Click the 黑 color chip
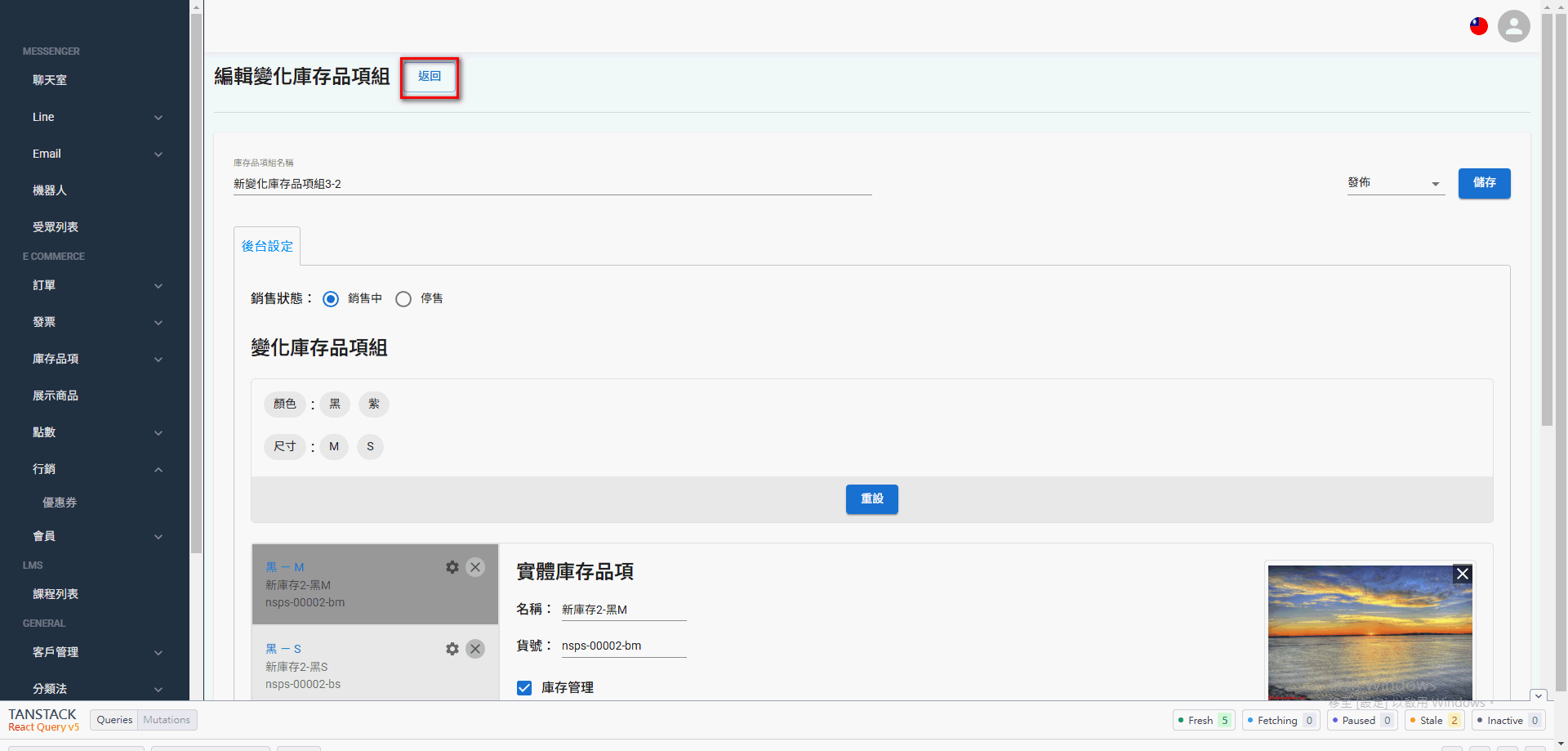The height and width of the screenshot is (751, 1568). [335, 405]
